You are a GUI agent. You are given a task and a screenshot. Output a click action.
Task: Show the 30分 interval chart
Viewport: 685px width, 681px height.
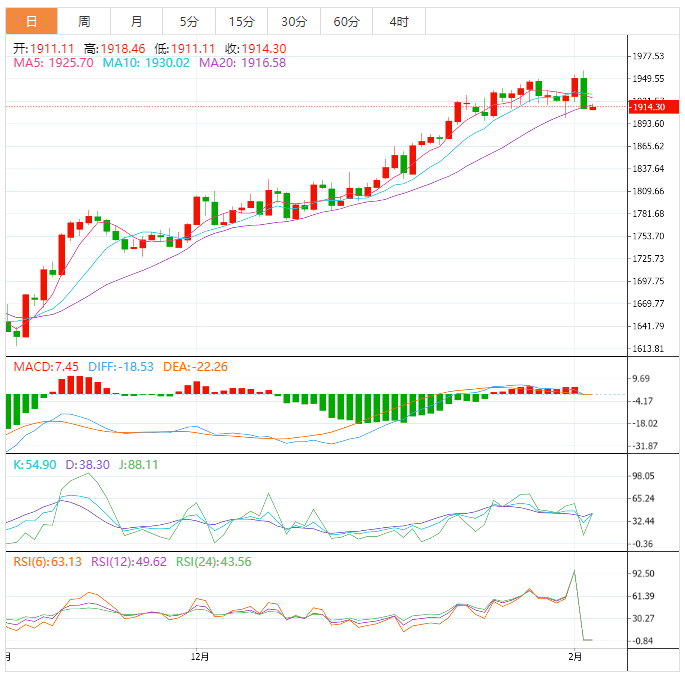tap(294, 21)
